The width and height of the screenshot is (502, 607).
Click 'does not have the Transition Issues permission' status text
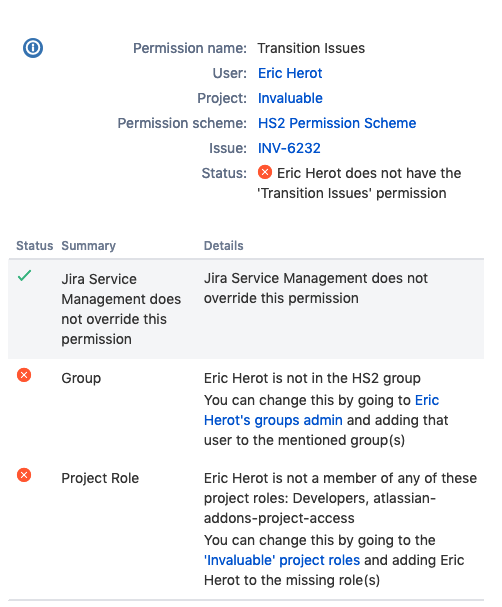pyautogui.click(x=359, y=183)
